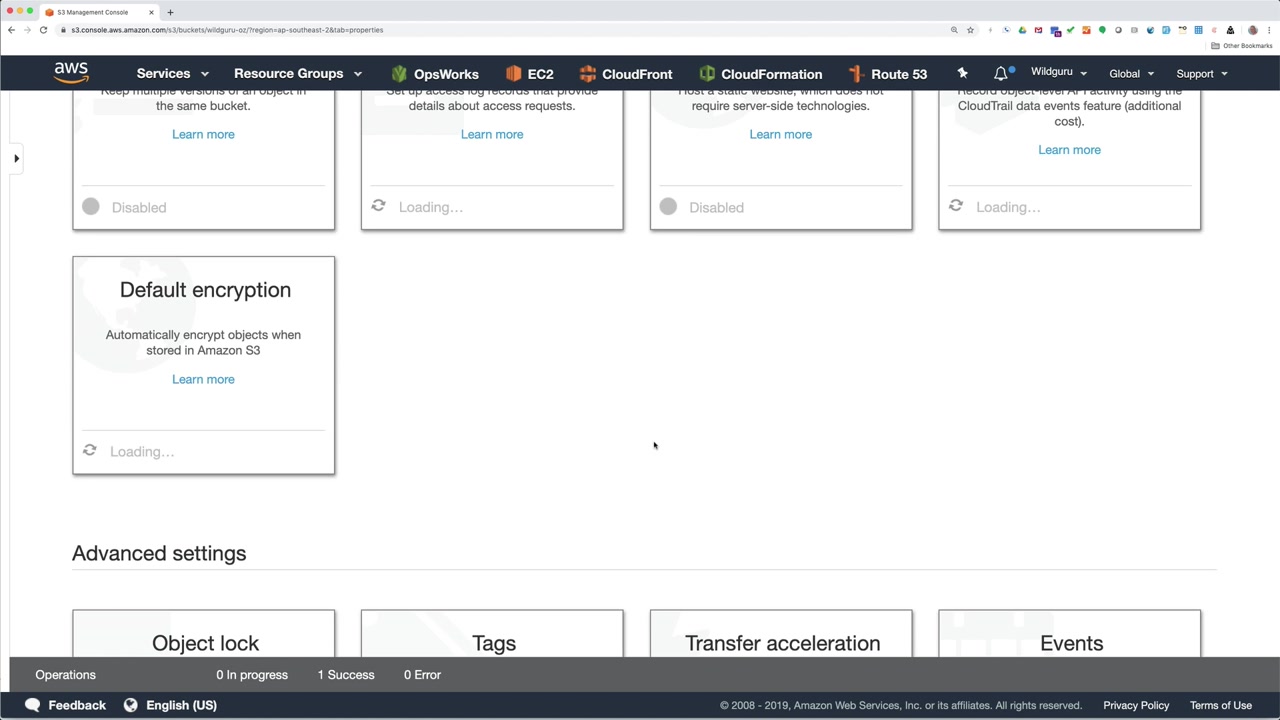This screenshot has height=720, width=1280.
Task: Click the '0 In progress' status text
Action: [x=252, y=675]
